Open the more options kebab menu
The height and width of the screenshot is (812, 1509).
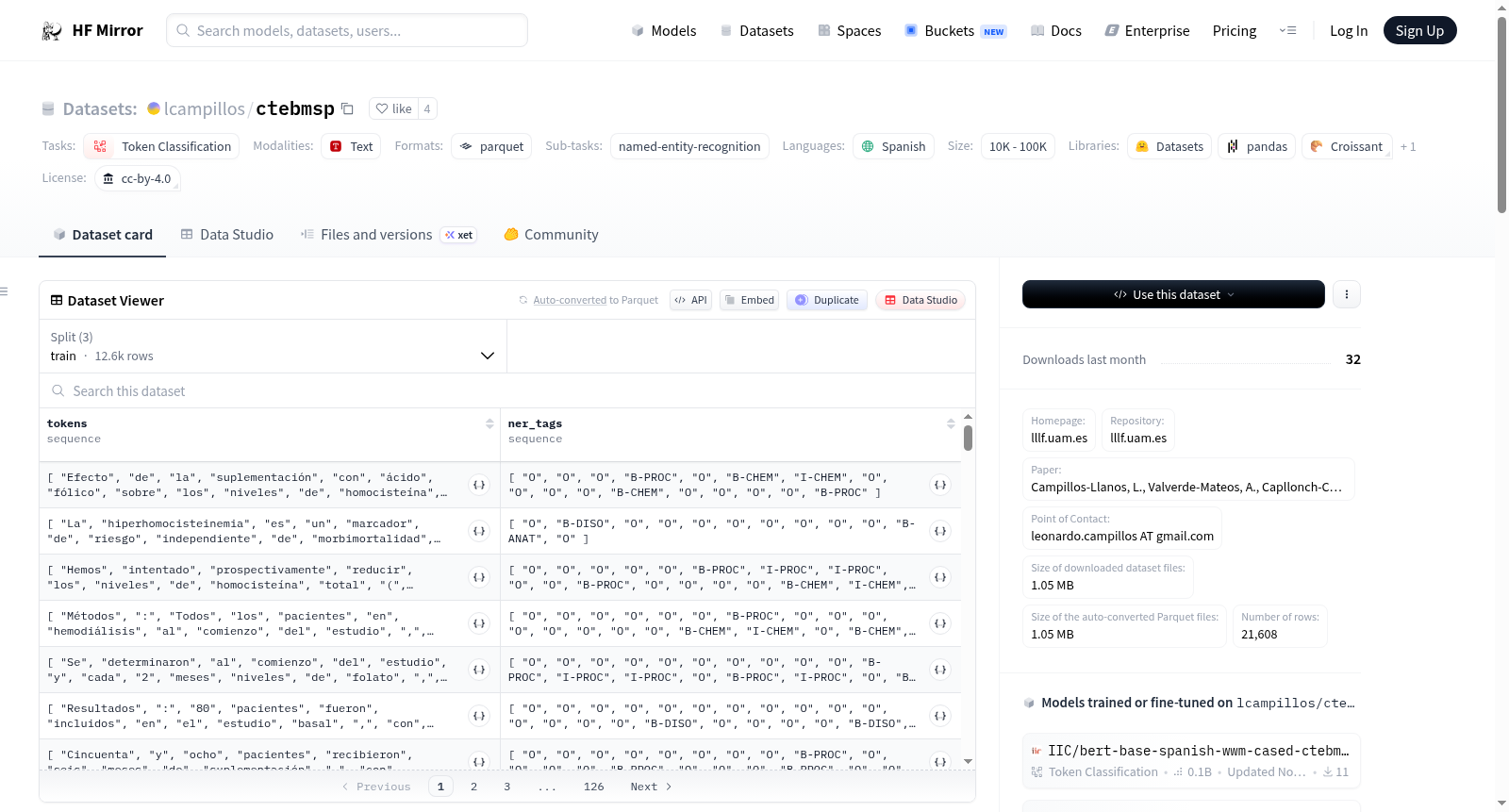pos(1347,294)
